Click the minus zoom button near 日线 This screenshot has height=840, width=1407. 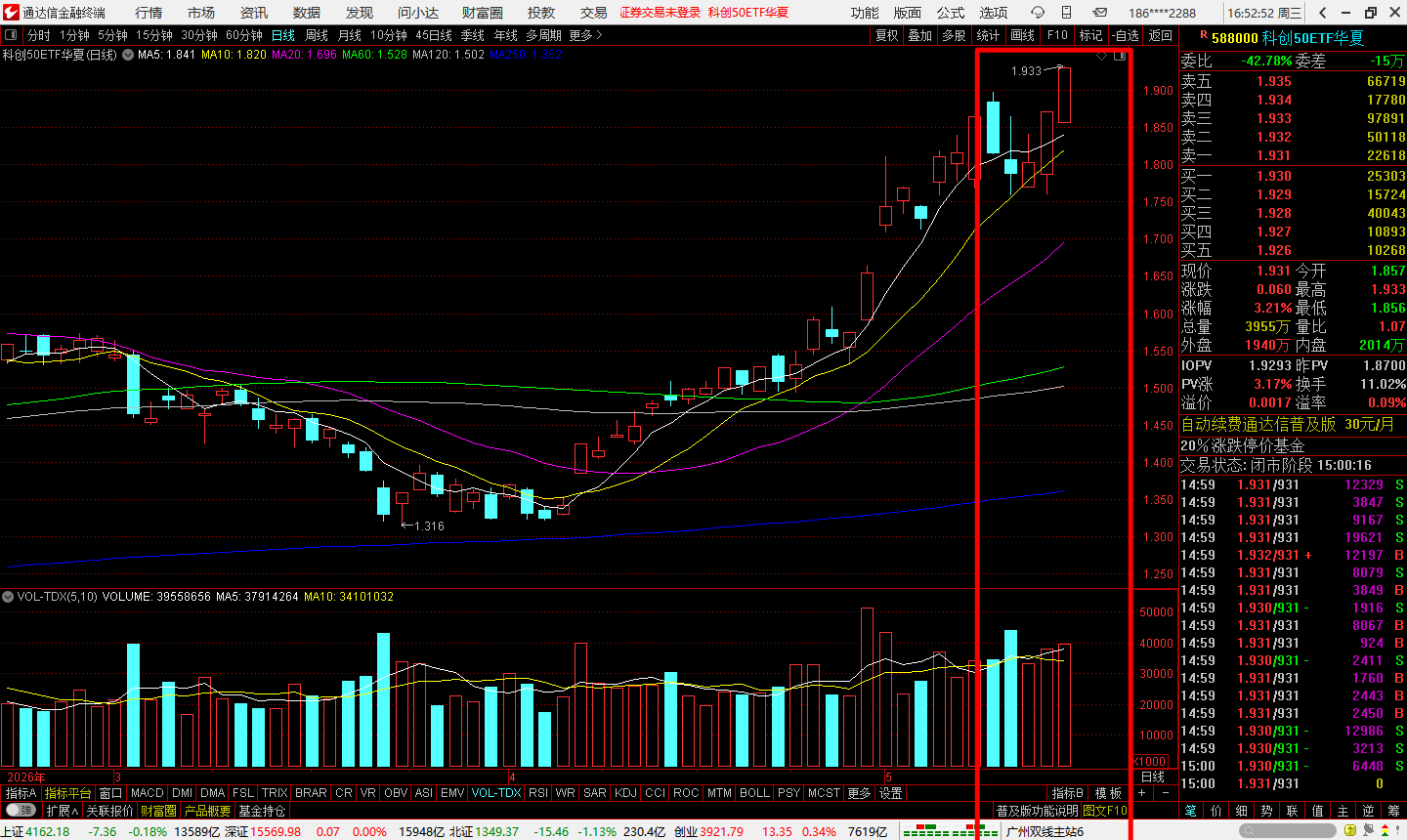[1165, 793]
